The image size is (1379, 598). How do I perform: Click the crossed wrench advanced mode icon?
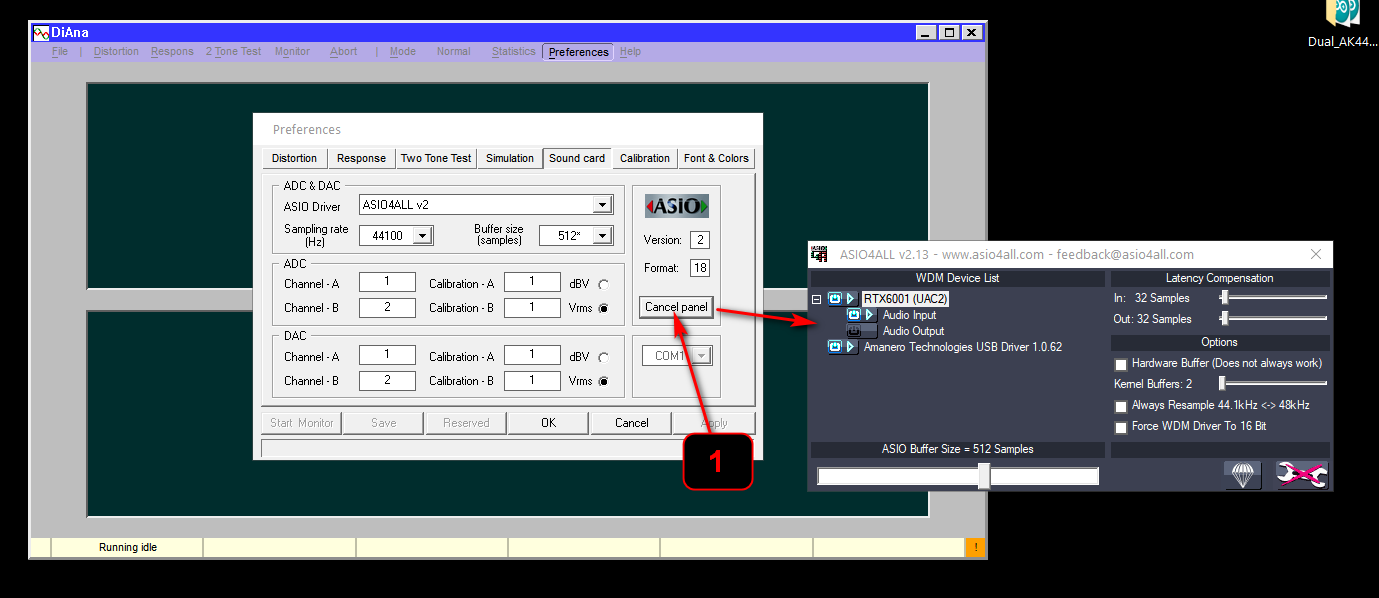point(1302,475)
